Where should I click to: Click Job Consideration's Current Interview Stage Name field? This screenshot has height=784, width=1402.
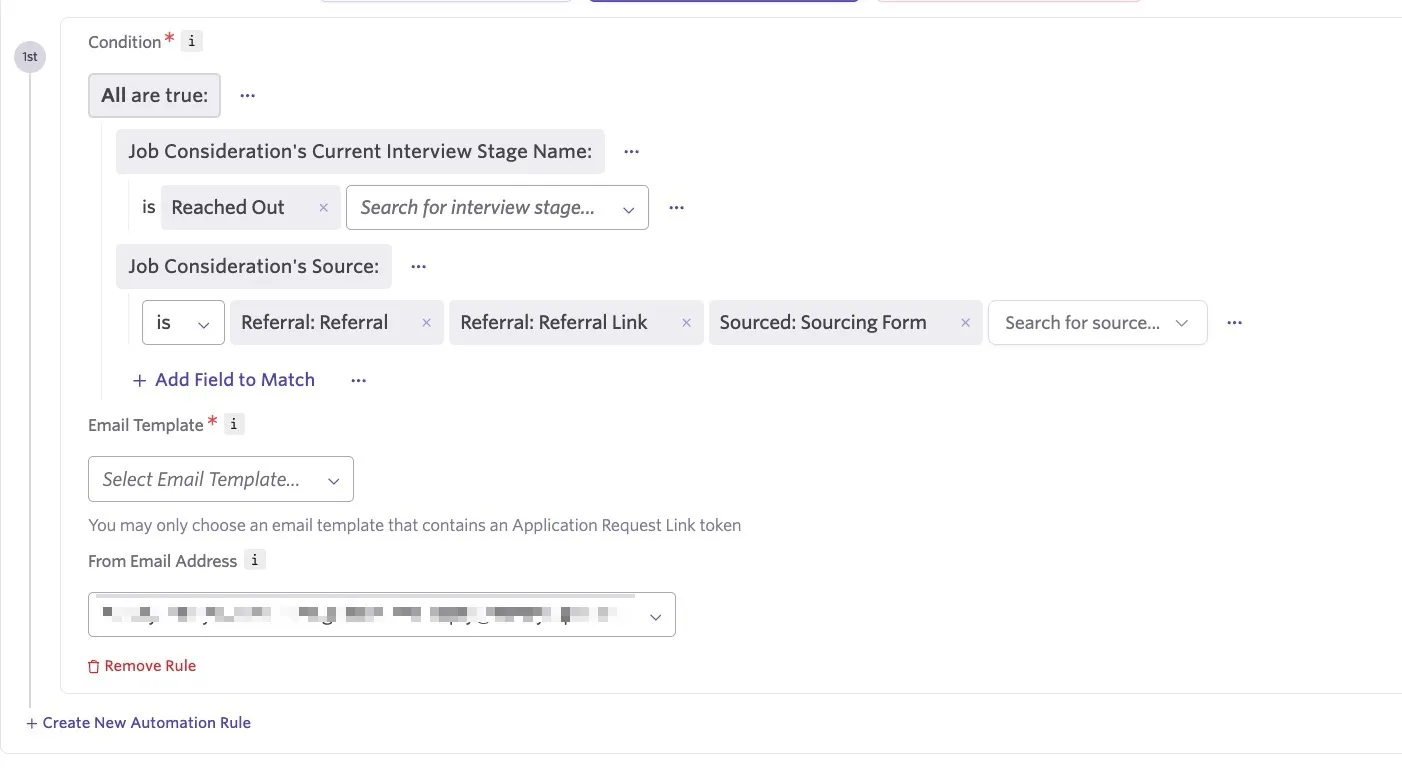(x=360, y=151)
